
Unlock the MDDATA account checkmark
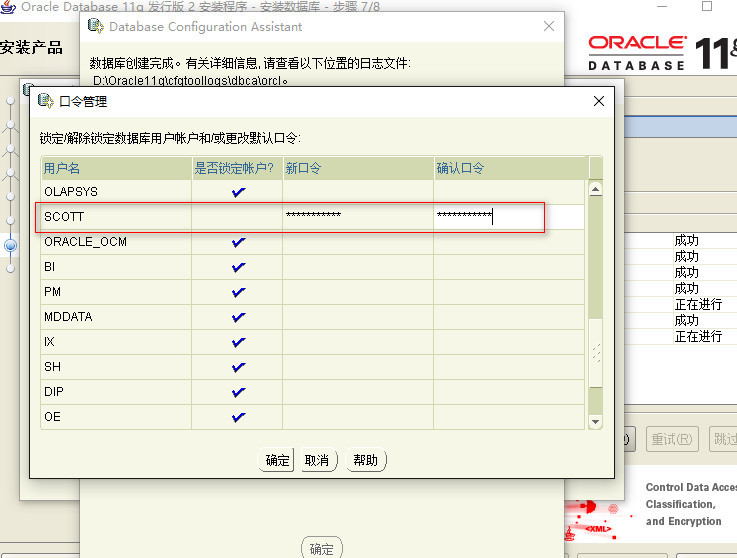point(238,317)
